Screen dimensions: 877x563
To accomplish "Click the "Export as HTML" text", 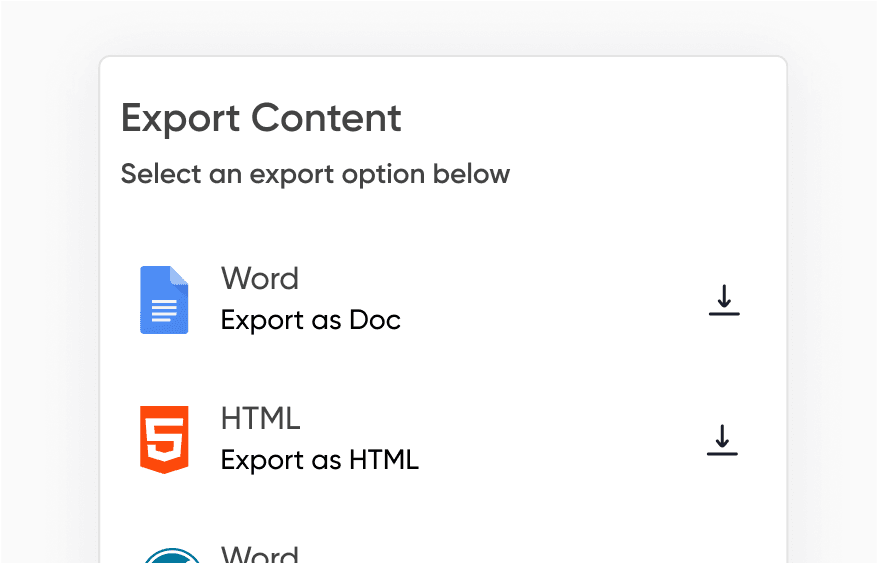I will (x=319, y=460).
